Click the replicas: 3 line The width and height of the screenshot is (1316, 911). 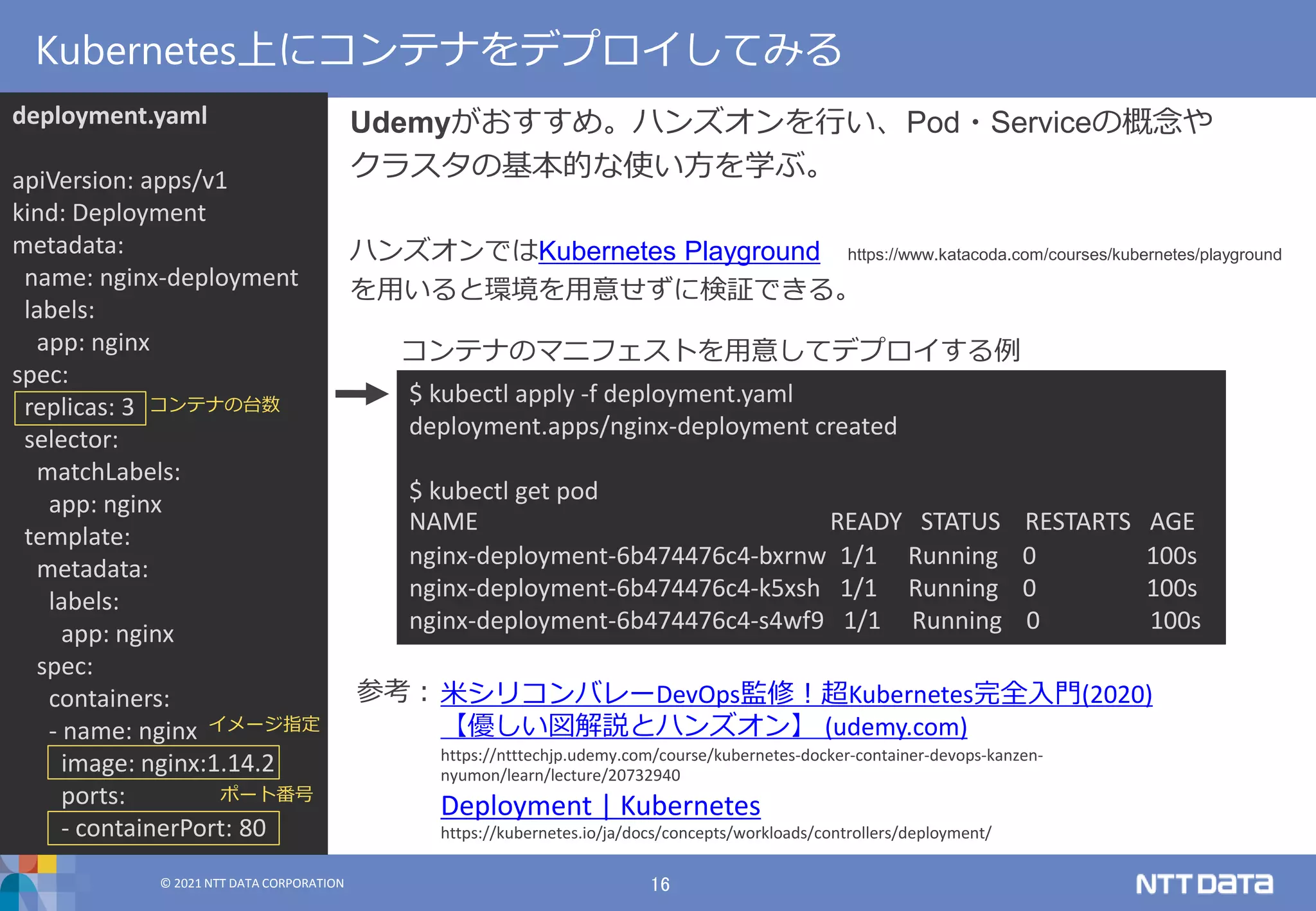(x=80, y=407)
